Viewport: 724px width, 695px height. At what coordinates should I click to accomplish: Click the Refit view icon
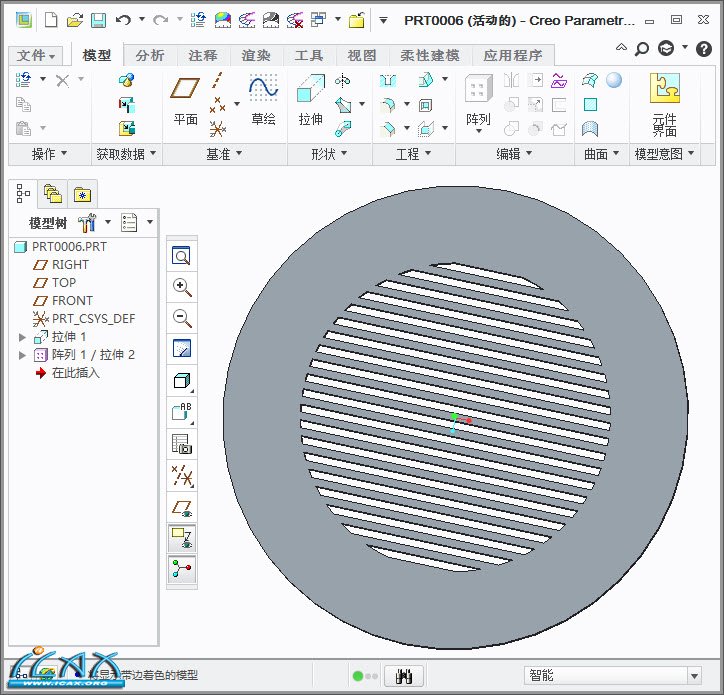click(182, 256)
